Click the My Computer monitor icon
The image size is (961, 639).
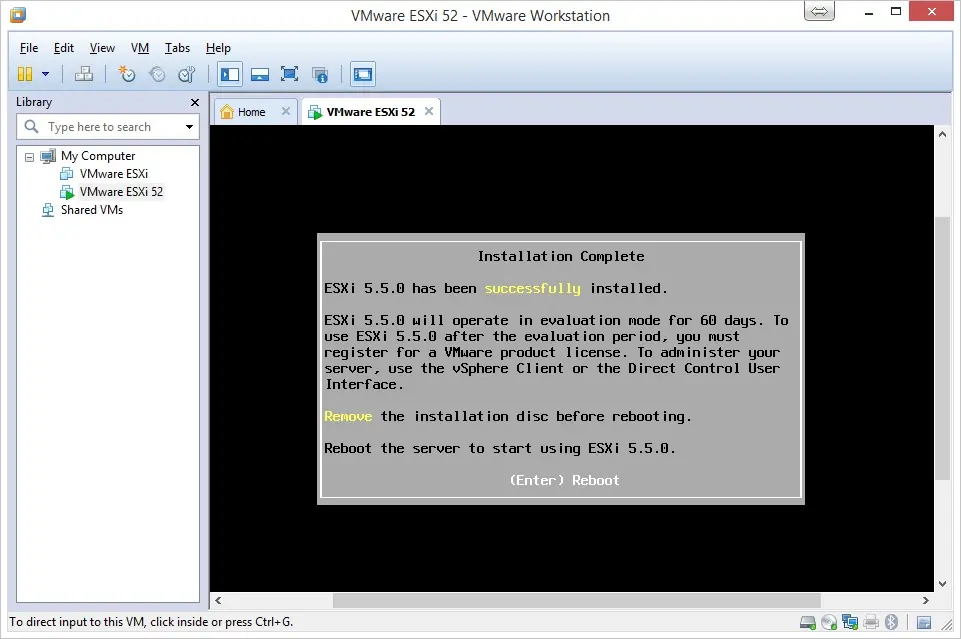[48, 156]
